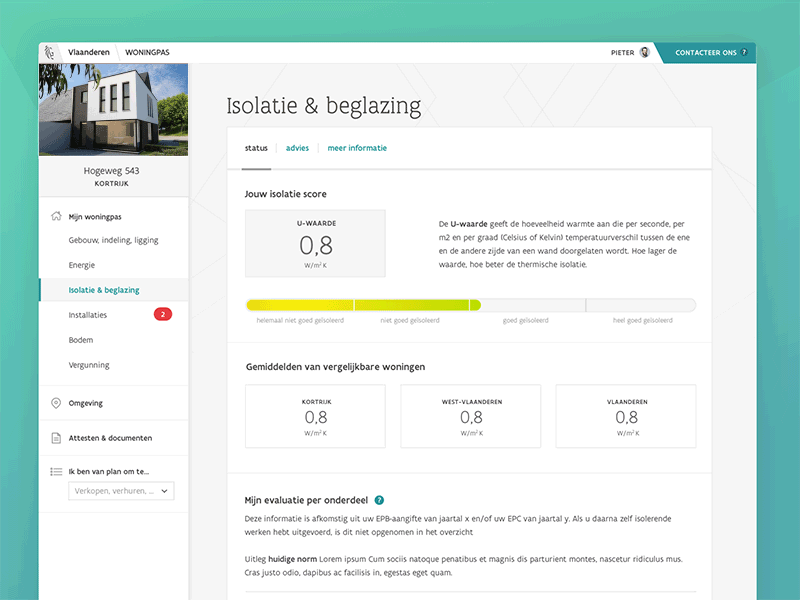
Task: Switch to the advies tab
Action: [x=297, y=147]
